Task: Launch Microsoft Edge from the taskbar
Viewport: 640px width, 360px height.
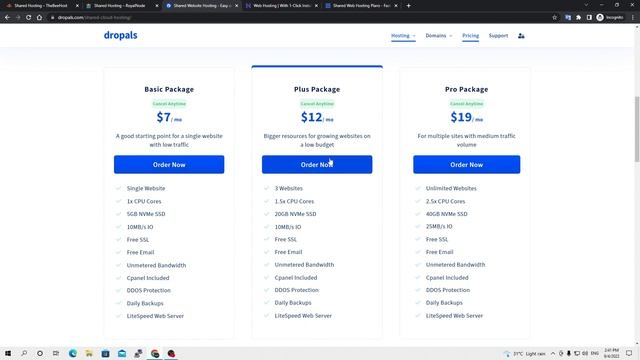Action: pos(73,353)
